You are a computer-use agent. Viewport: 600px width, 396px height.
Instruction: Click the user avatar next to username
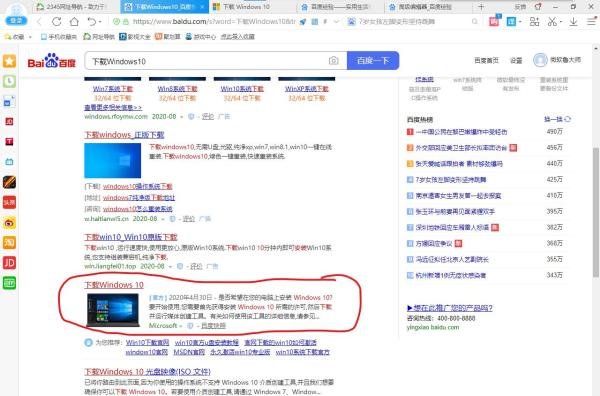pyautogui.click(x=540, y=60)
